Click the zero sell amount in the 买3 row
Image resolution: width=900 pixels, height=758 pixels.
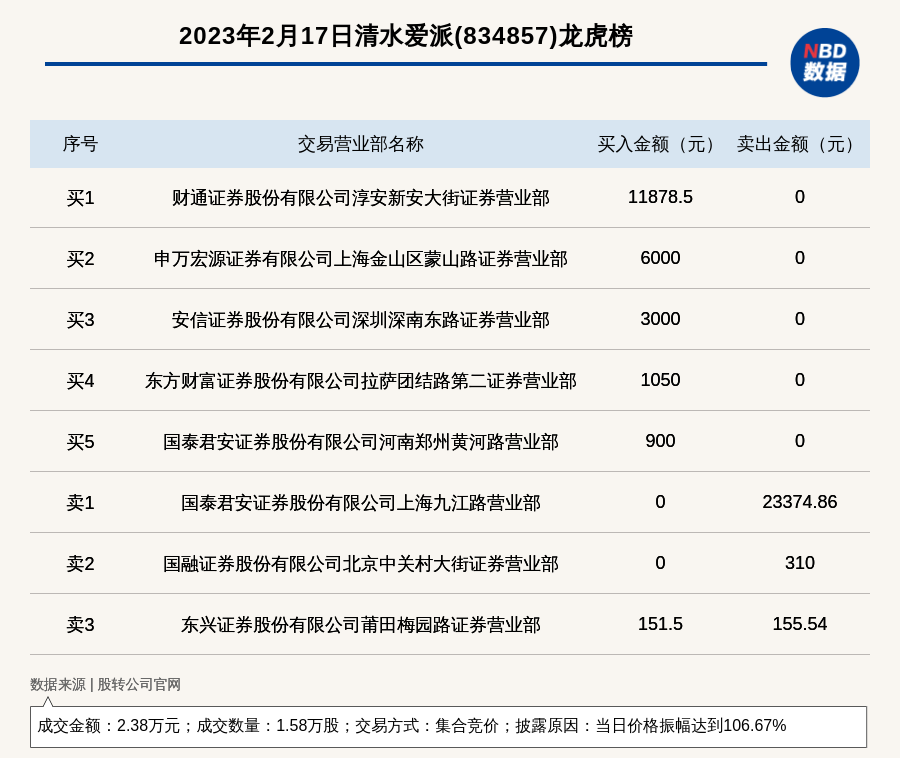tap(800, 319)
